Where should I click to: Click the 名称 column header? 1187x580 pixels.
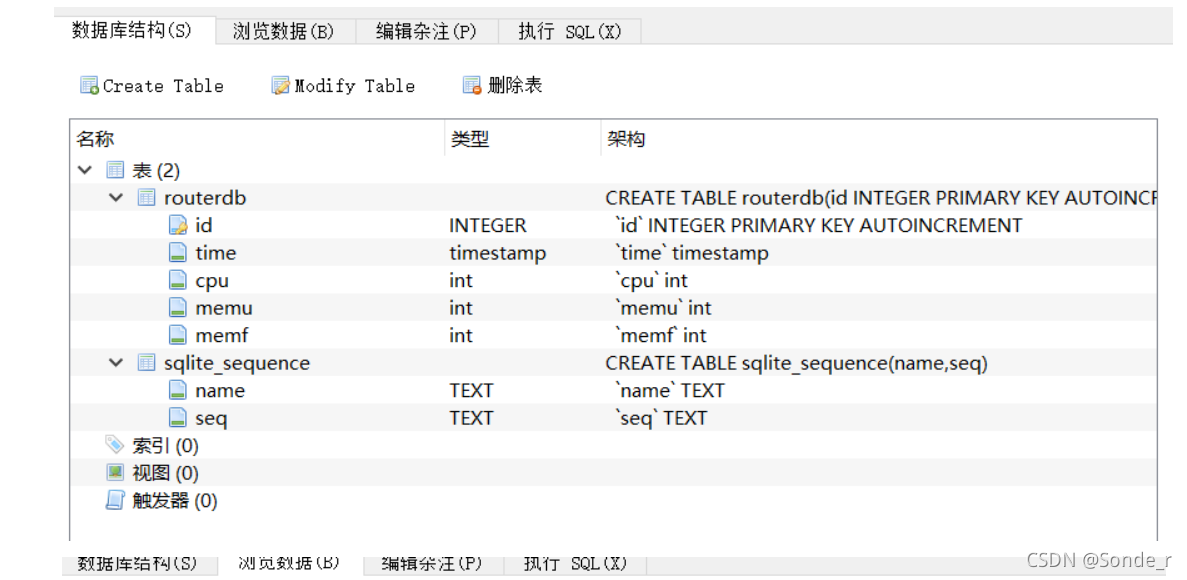[x=93, y=138]
